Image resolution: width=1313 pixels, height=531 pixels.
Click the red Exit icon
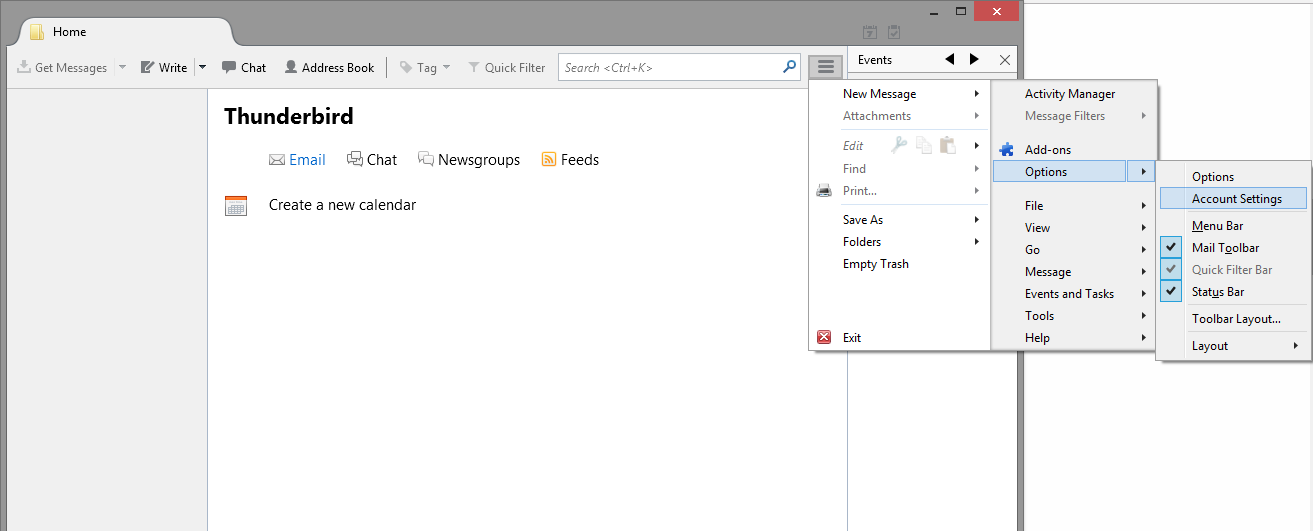[x=824, y=337]
